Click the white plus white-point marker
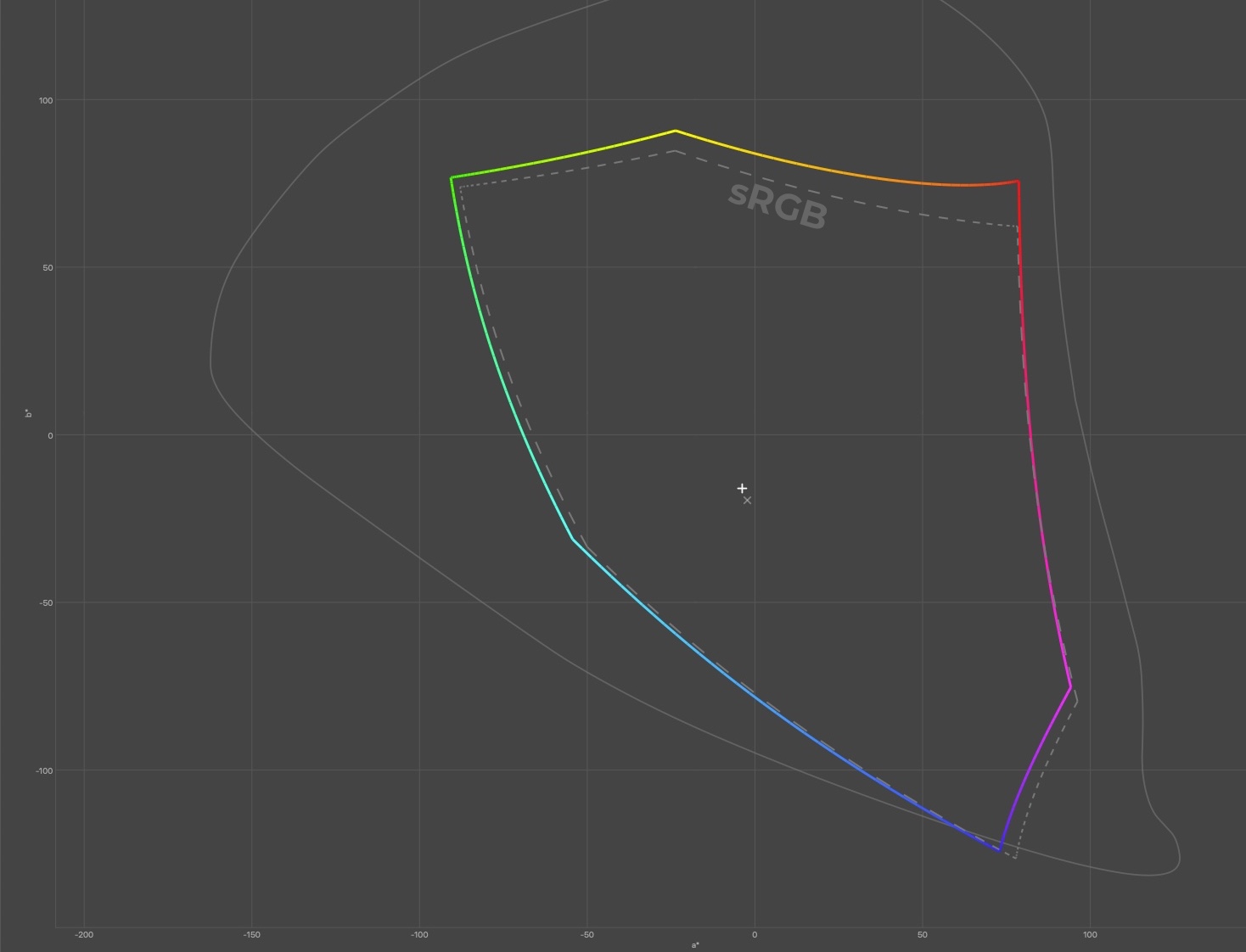1246x952 pixels. click(x=742, y=488)
